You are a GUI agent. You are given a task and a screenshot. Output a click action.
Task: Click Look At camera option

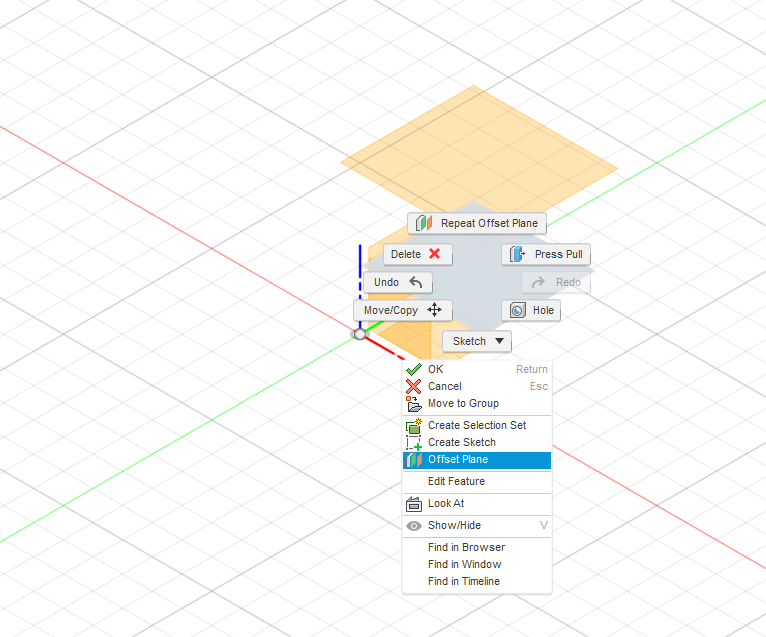[446, 504]
